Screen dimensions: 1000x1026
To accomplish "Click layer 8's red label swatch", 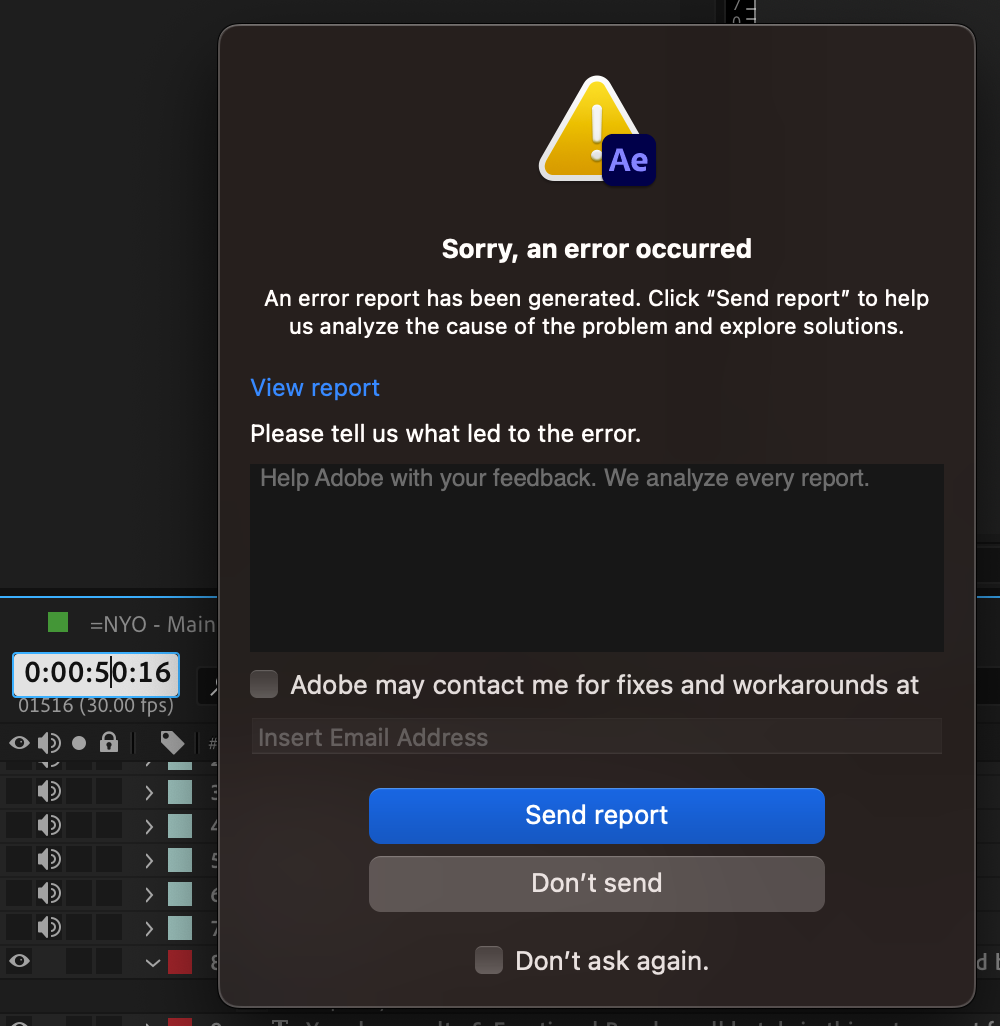I will [x=180, y=961].
